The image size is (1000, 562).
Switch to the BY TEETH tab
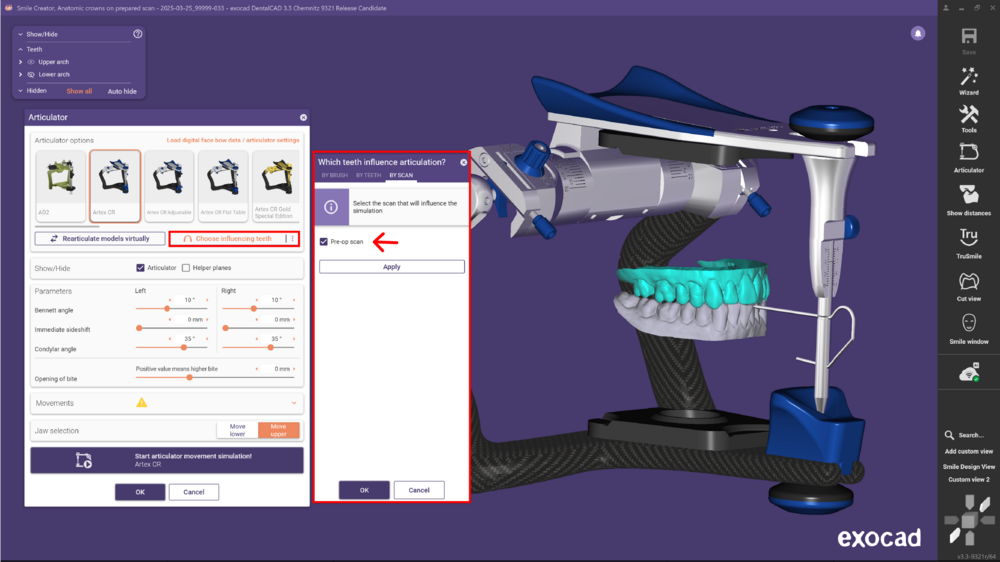point(368,175)
